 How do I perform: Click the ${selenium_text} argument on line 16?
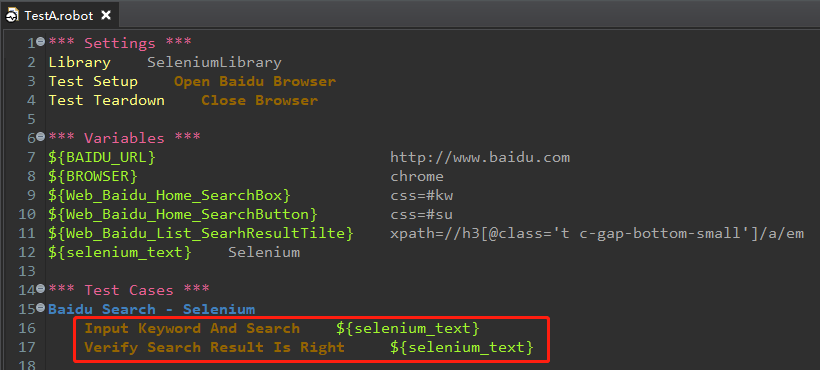point(408,328)
